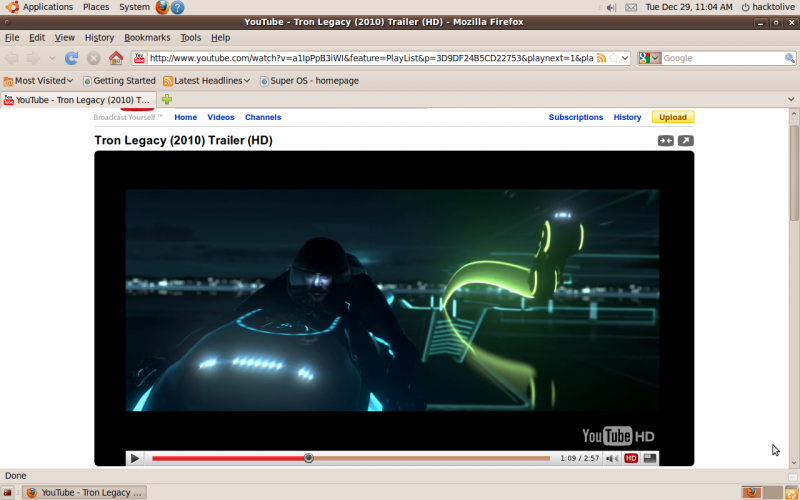Switch to the first workspace with Firefox
The width and height of the screenshot is (800, 500).
point(752,493)
